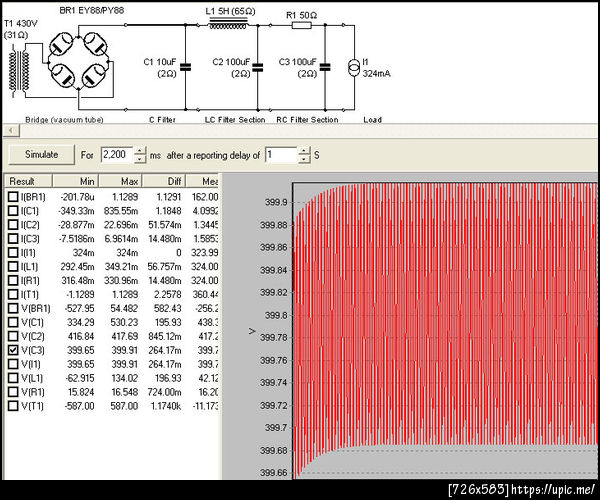The width and height of the screenshot is (600, 500).
Task: Enable the I(BR1) trace checkbox
Action: [x=13, y=197]
